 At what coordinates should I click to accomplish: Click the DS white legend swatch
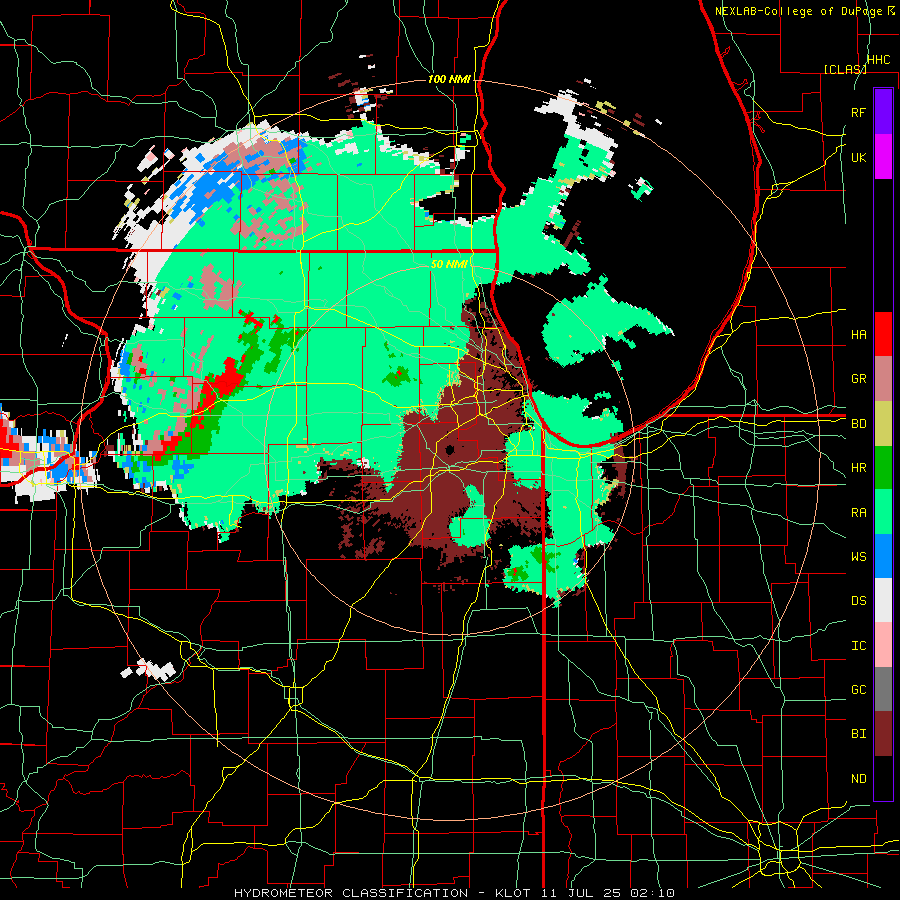(x=883, y=600)
